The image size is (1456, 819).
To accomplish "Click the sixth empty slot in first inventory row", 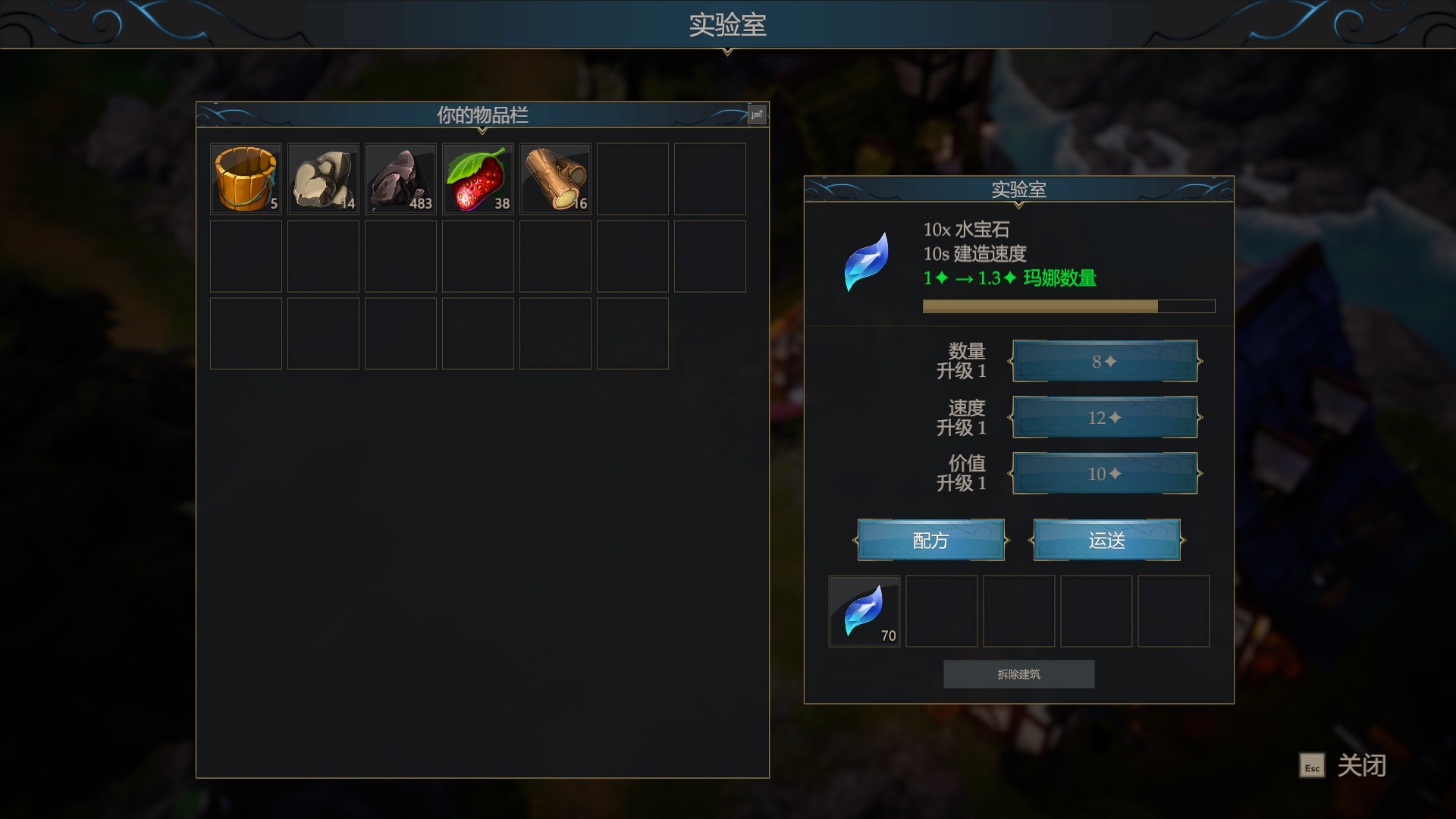I will 632,179.
